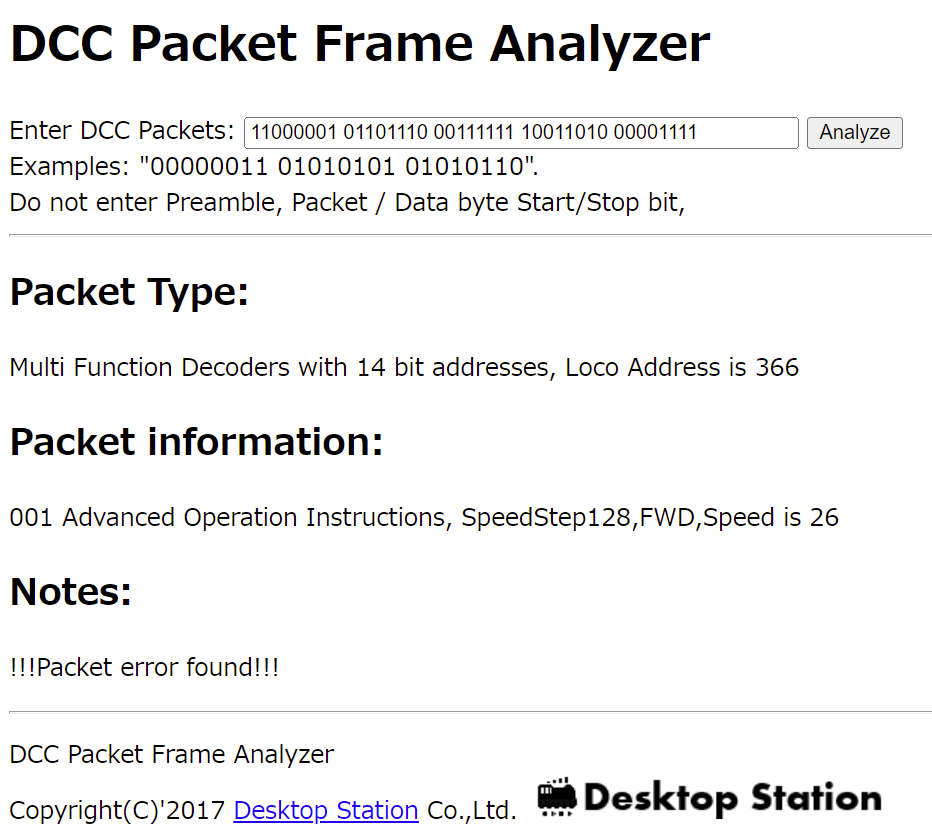Click the Packet error found message
Viewport: 932px width, 839px height.
pyautogui.click(x=144, y=667)
